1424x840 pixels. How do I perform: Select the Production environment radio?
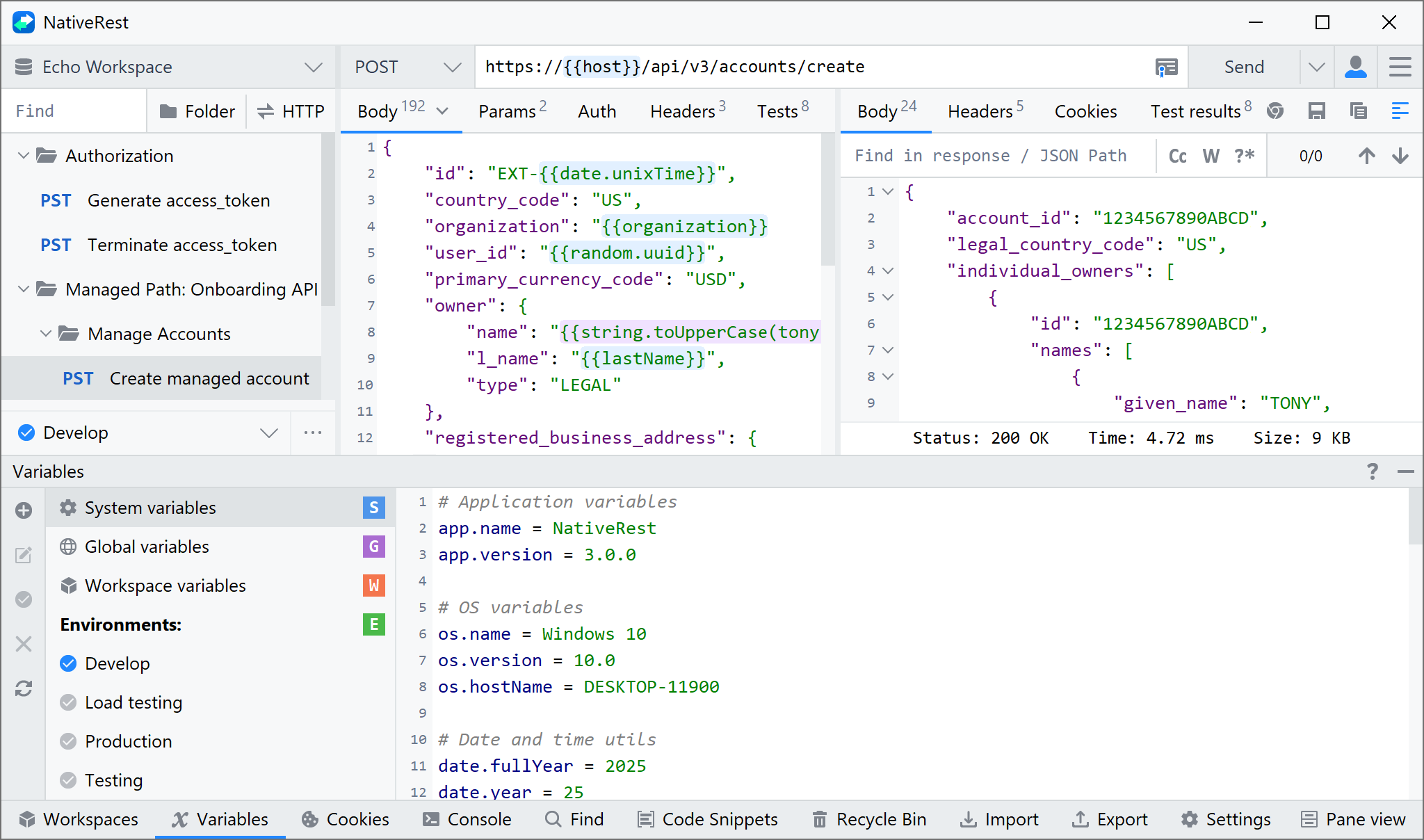pos(68,741)
